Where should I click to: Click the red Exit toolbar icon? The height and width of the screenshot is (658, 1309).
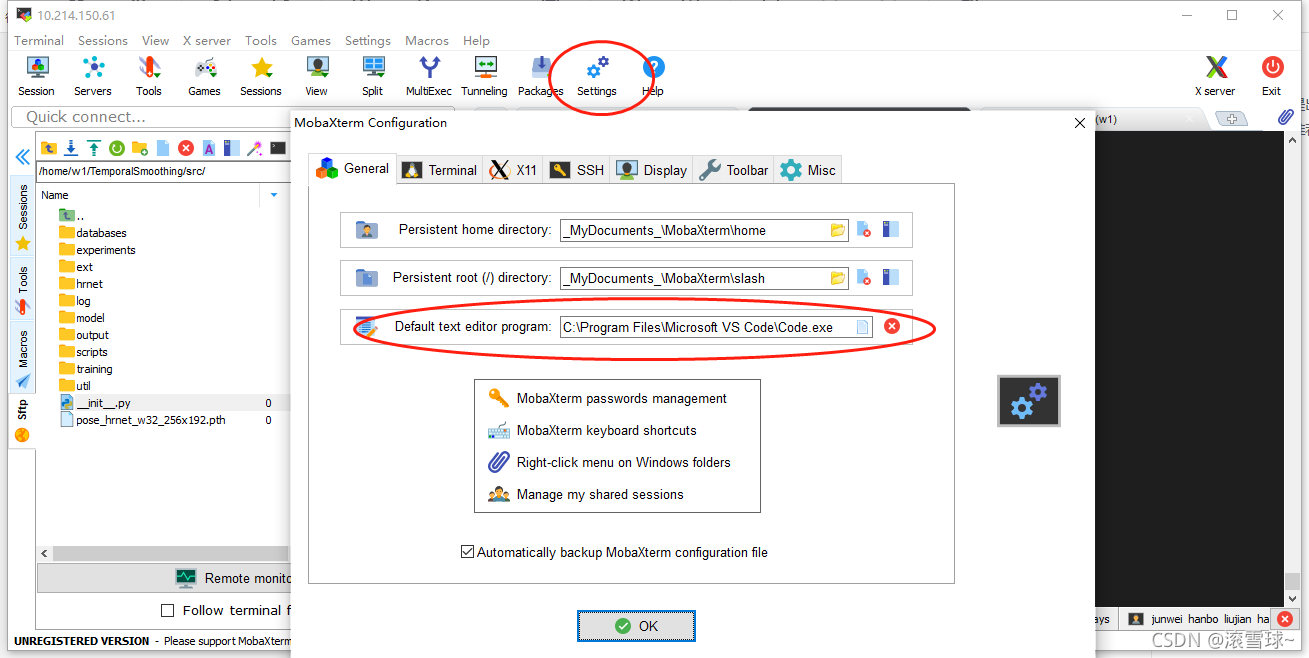pyautogui.click(x=1272, y=76)
